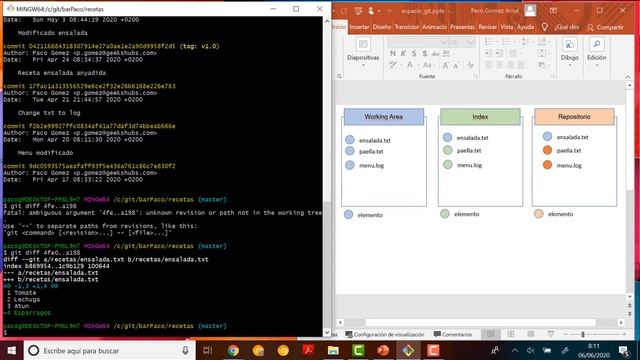Viewport: 640px width, 360px height.
Task: Increase font size with the large A button
Action: (x=446, y=65)
